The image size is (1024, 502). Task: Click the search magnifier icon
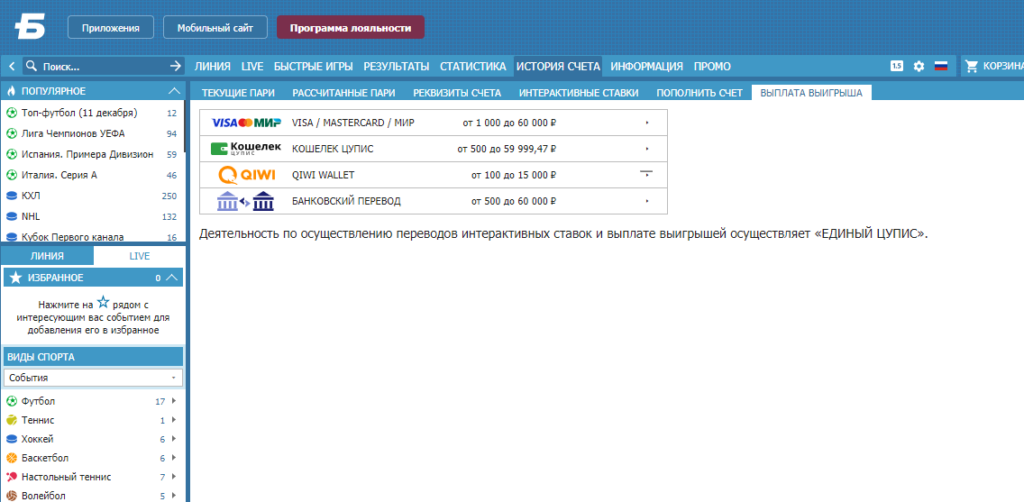click(32, 66)
